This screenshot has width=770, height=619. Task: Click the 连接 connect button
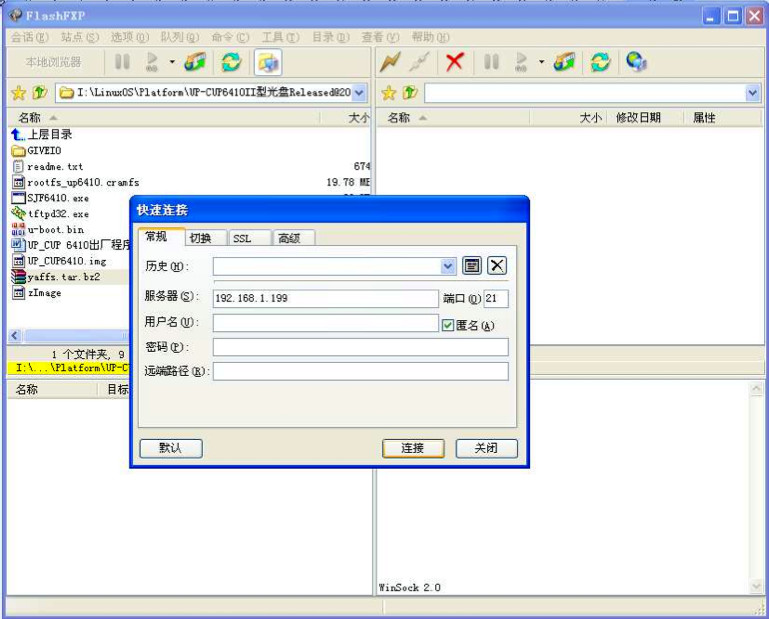(x=413, y=448)
